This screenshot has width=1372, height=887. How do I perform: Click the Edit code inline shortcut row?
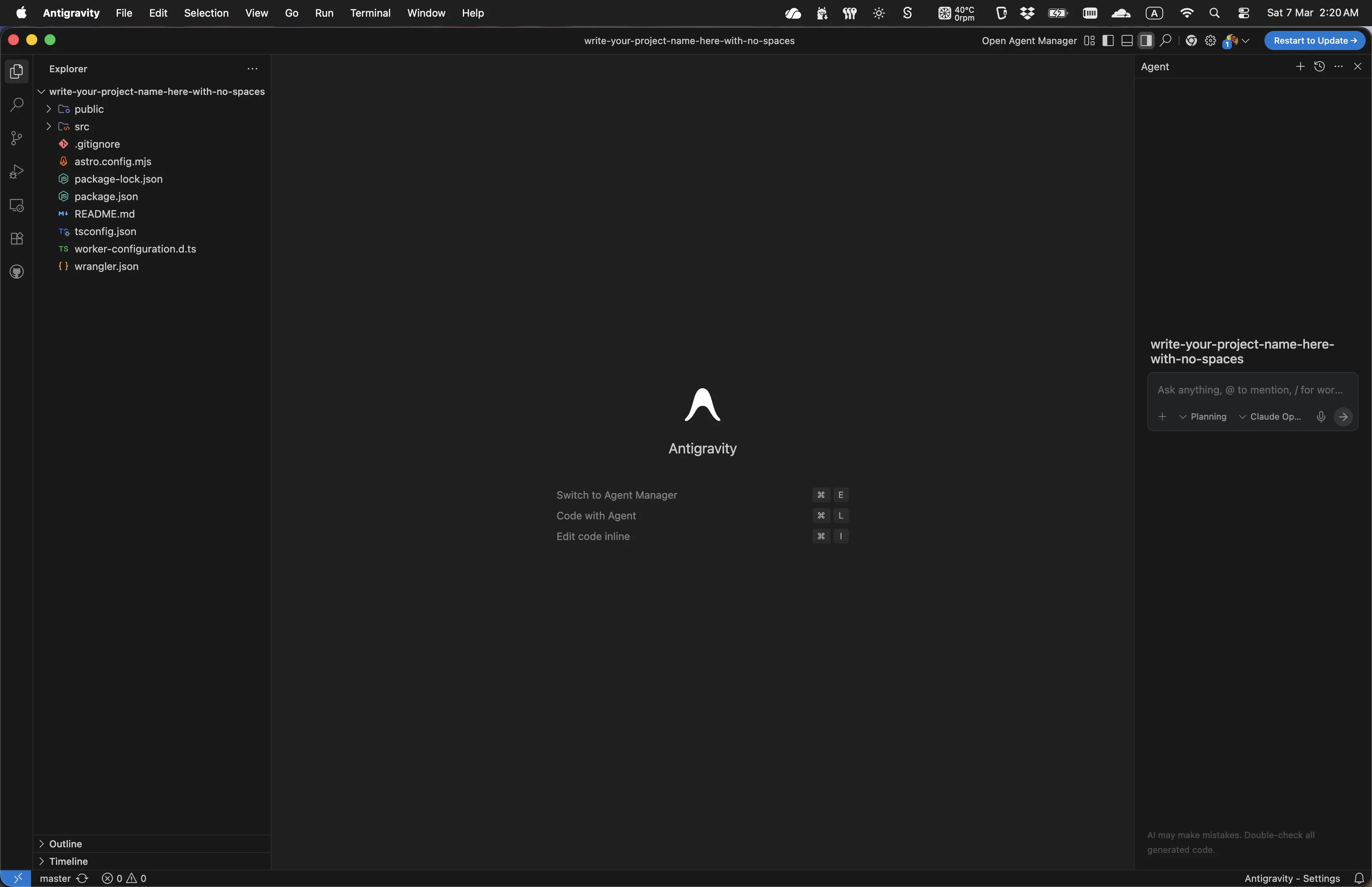(702, 536)
